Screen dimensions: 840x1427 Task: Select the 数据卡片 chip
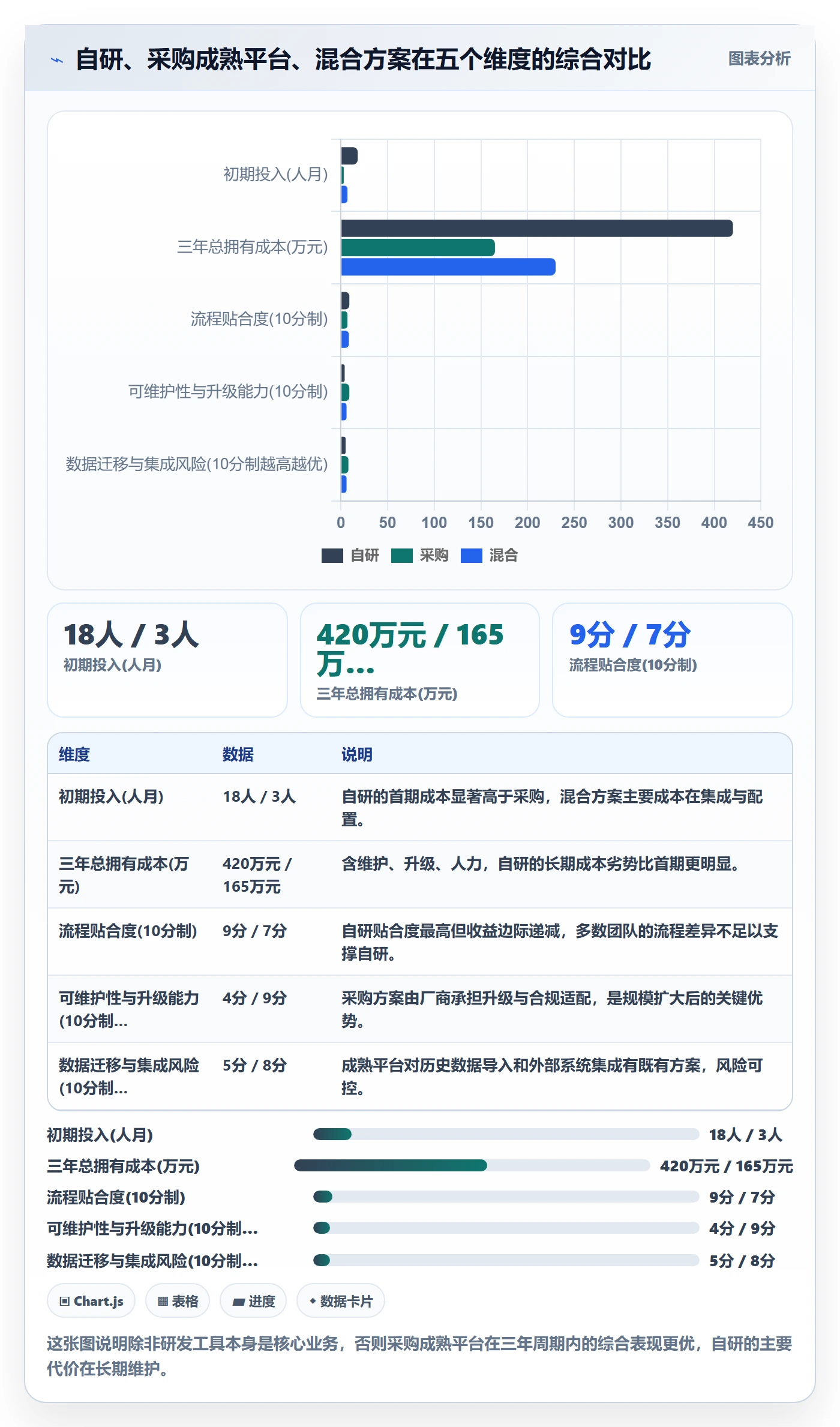[341, 1301]
